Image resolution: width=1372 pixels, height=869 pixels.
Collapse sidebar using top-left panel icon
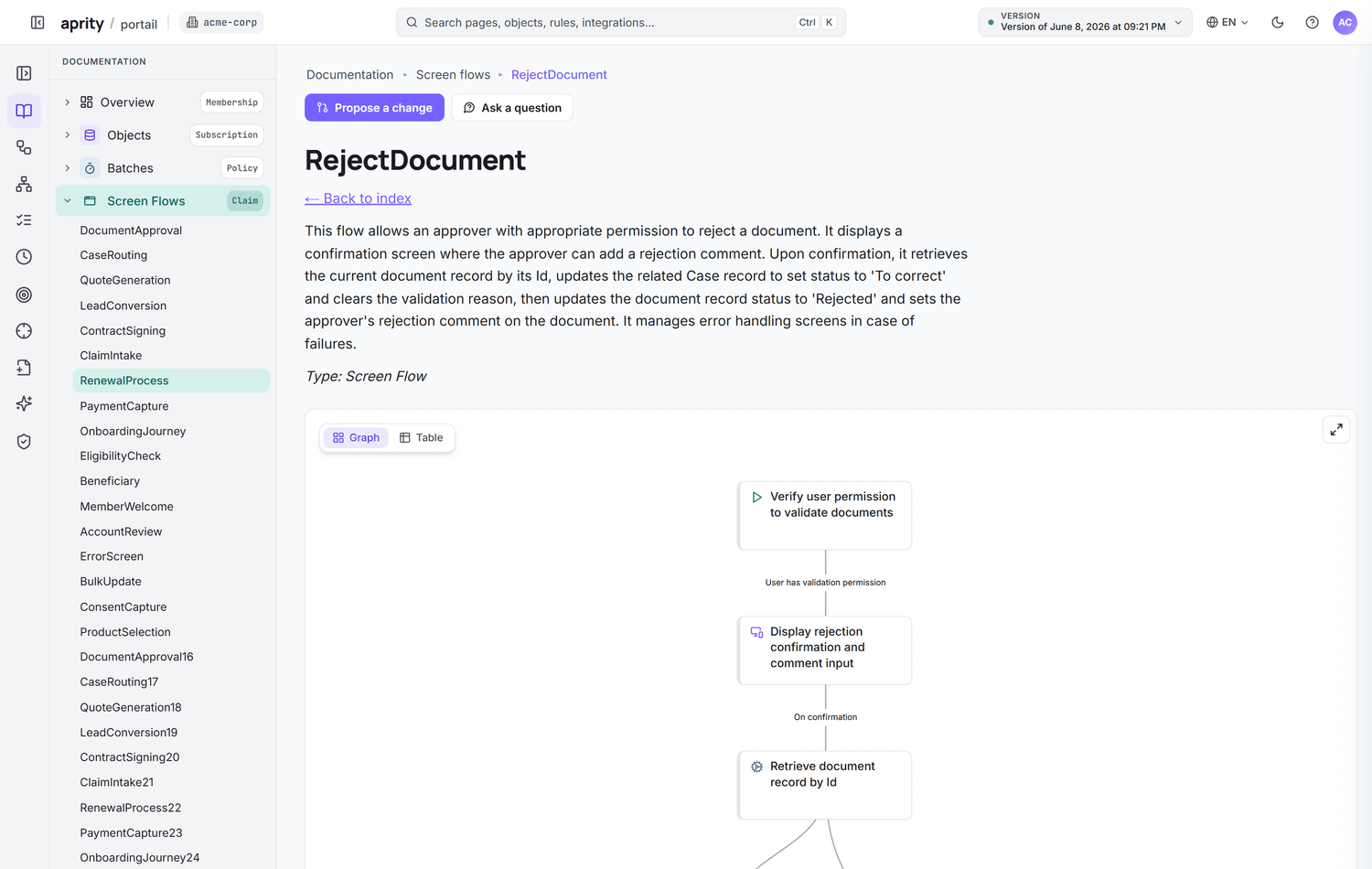click(38, 23)
